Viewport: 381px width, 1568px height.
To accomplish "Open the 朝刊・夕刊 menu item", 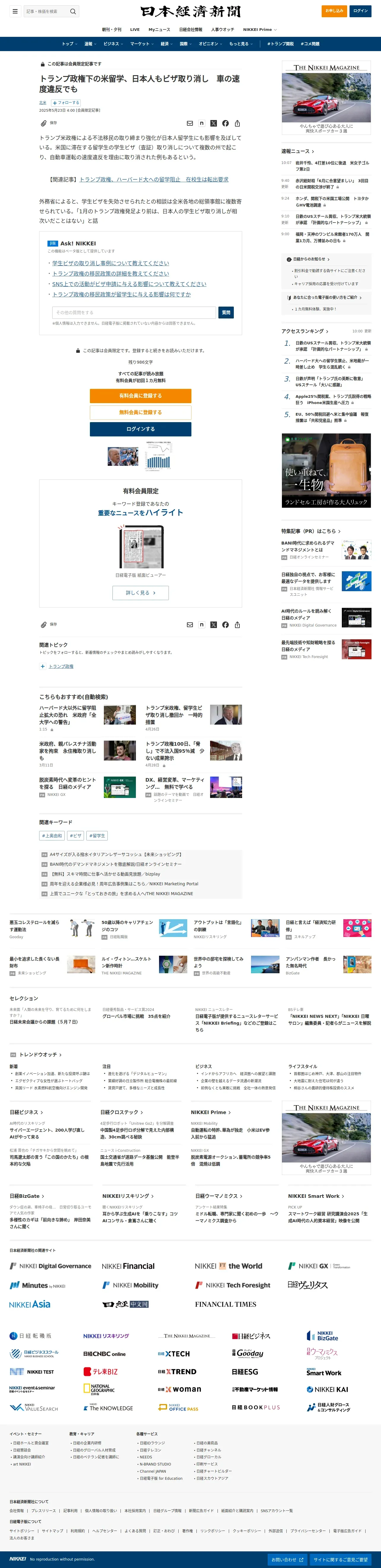I will 111,29.
